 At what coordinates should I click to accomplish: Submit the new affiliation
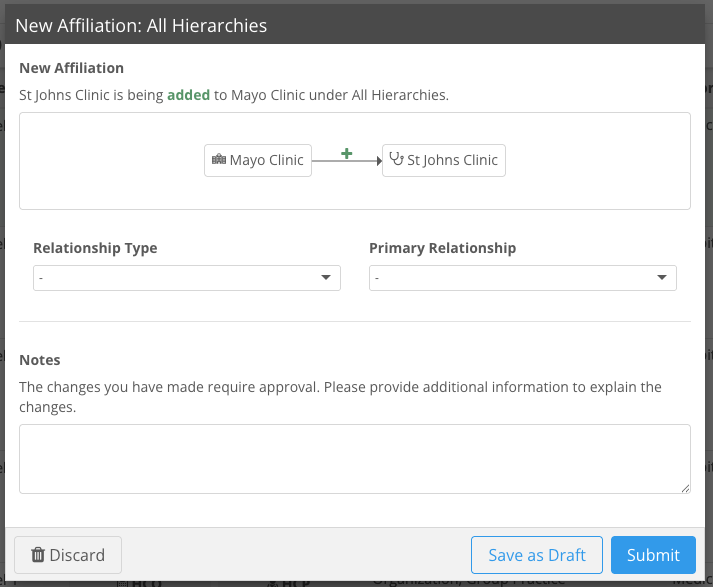pyautogui.click(x=653, y=555)
